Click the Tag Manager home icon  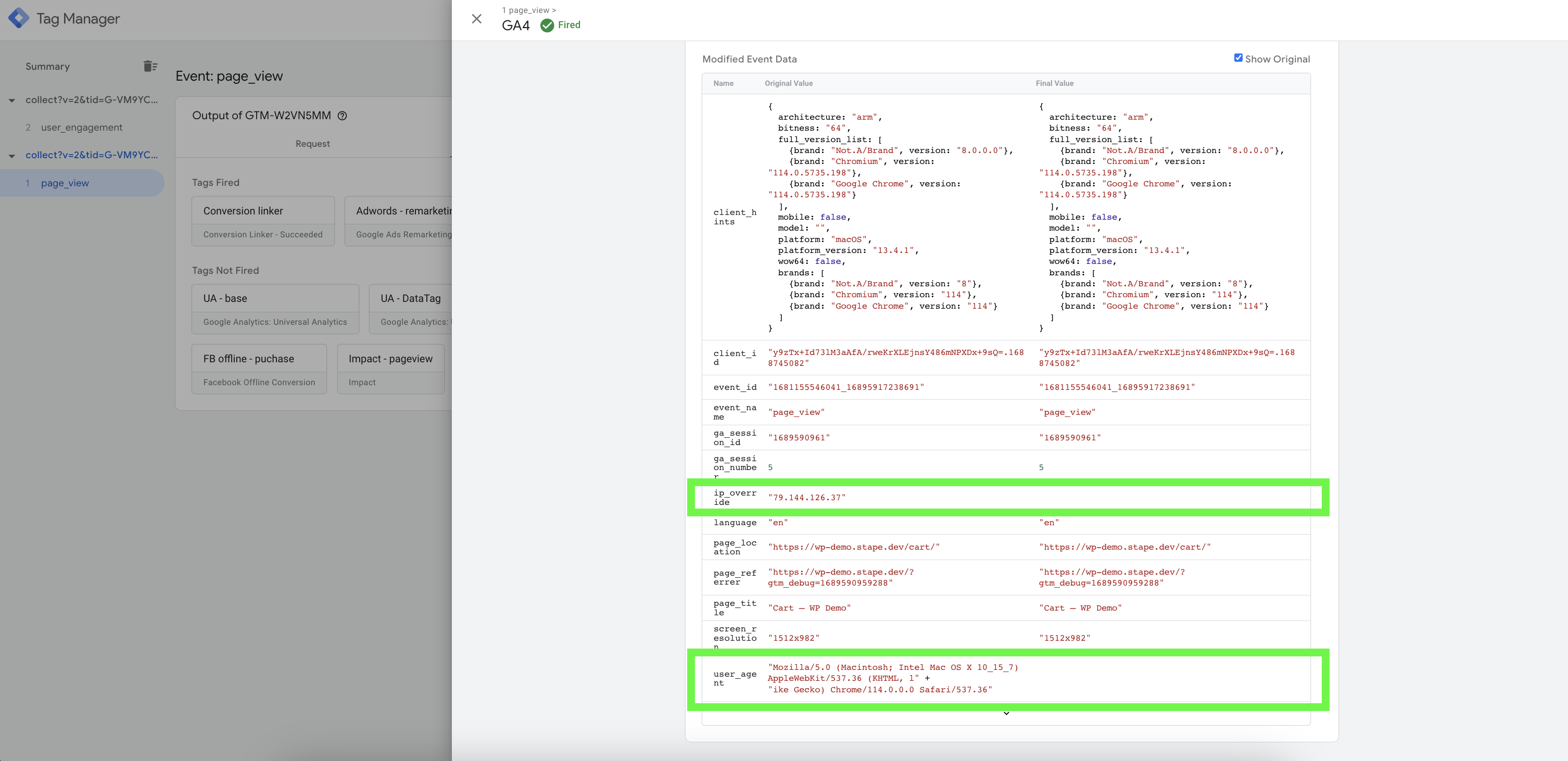(x=20, y=21)
